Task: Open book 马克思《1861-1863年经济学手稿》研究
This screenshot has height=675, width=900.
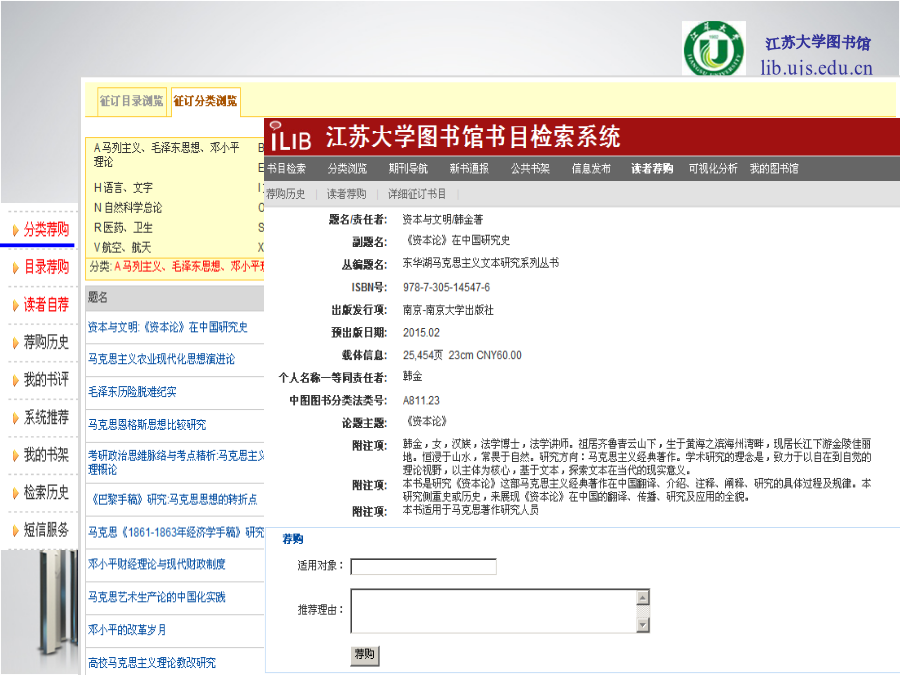Action: (x=176, y=533)
